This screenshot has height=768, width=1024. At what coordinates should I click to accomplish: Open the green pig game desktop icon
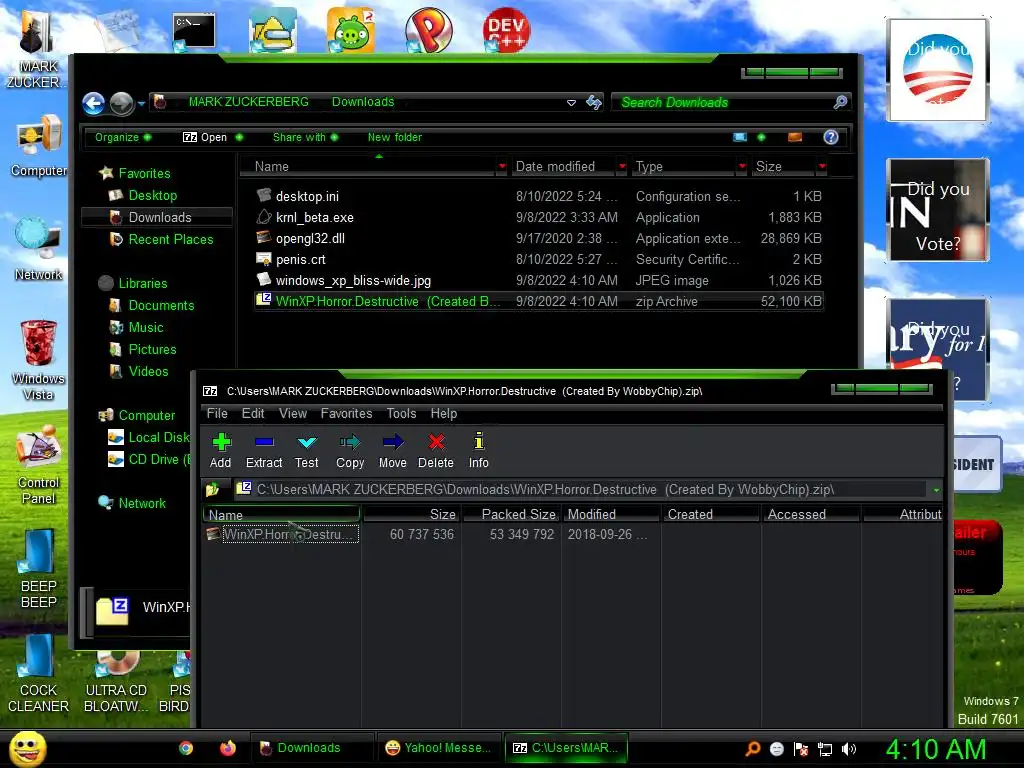[x=351, y=30]
